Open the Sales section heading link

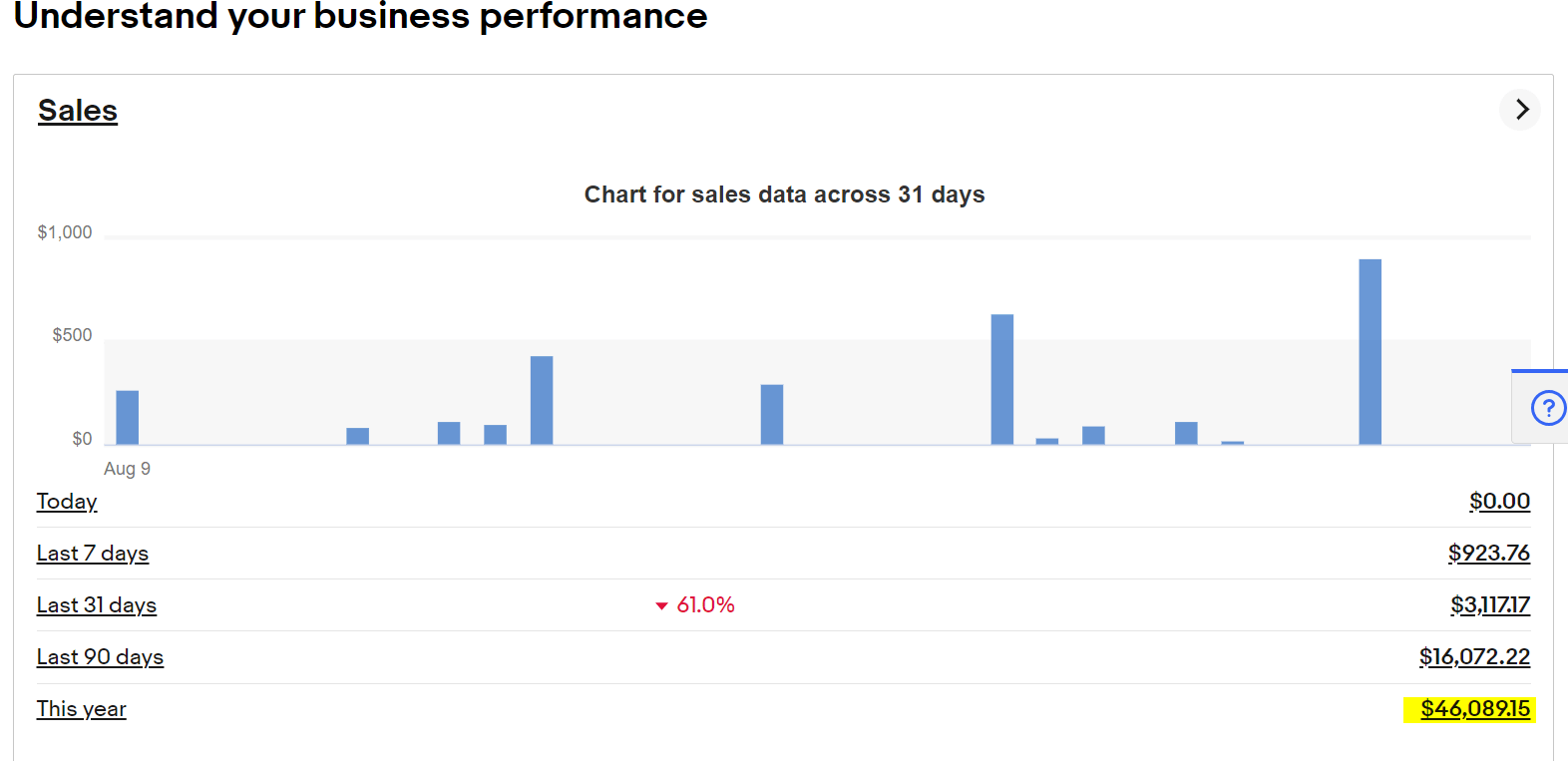click(x=77, y=110)
